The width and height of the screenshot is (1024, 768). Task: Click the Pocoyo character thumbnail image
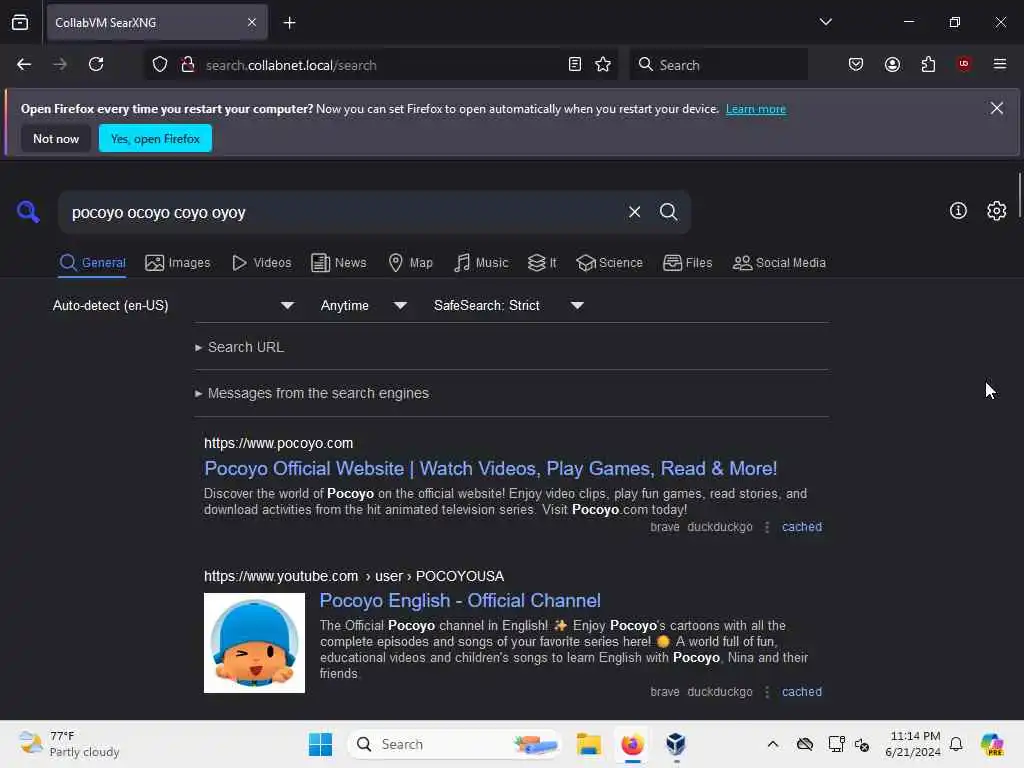(x=254, y=643)
